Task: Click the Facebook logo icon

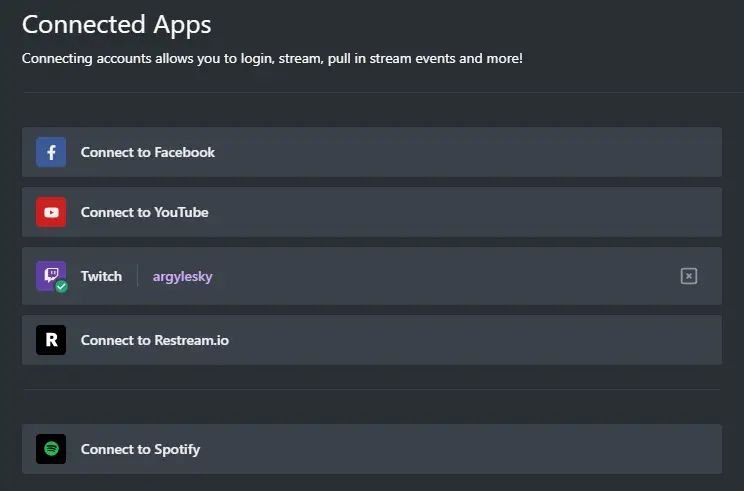Action: (51, 152)
